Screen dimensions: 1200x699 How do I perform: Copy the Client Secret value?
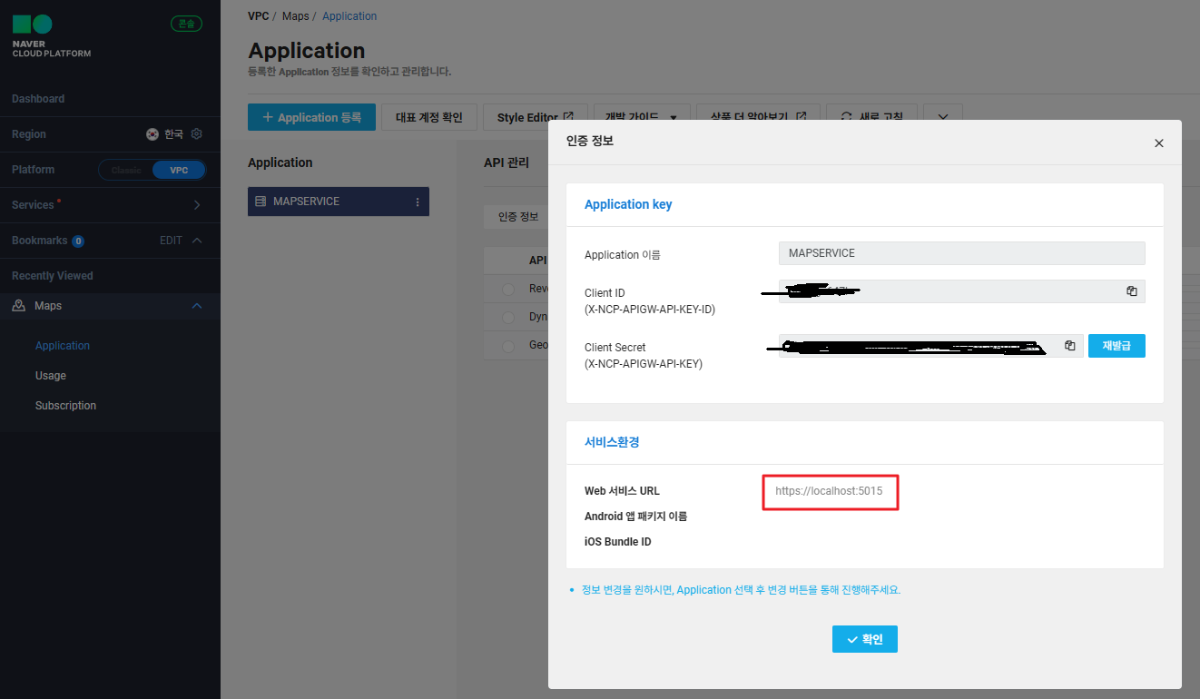tap(1069, 346)
